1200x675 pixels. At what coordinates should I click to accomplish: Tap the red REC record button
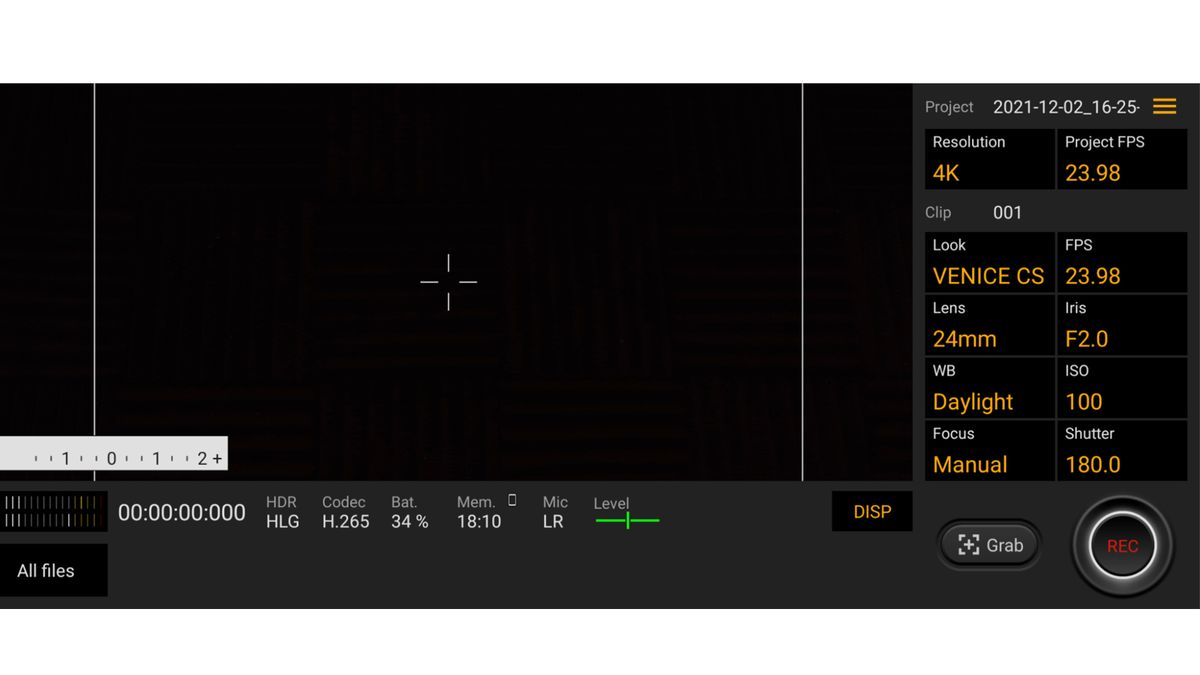(1122, 546)
